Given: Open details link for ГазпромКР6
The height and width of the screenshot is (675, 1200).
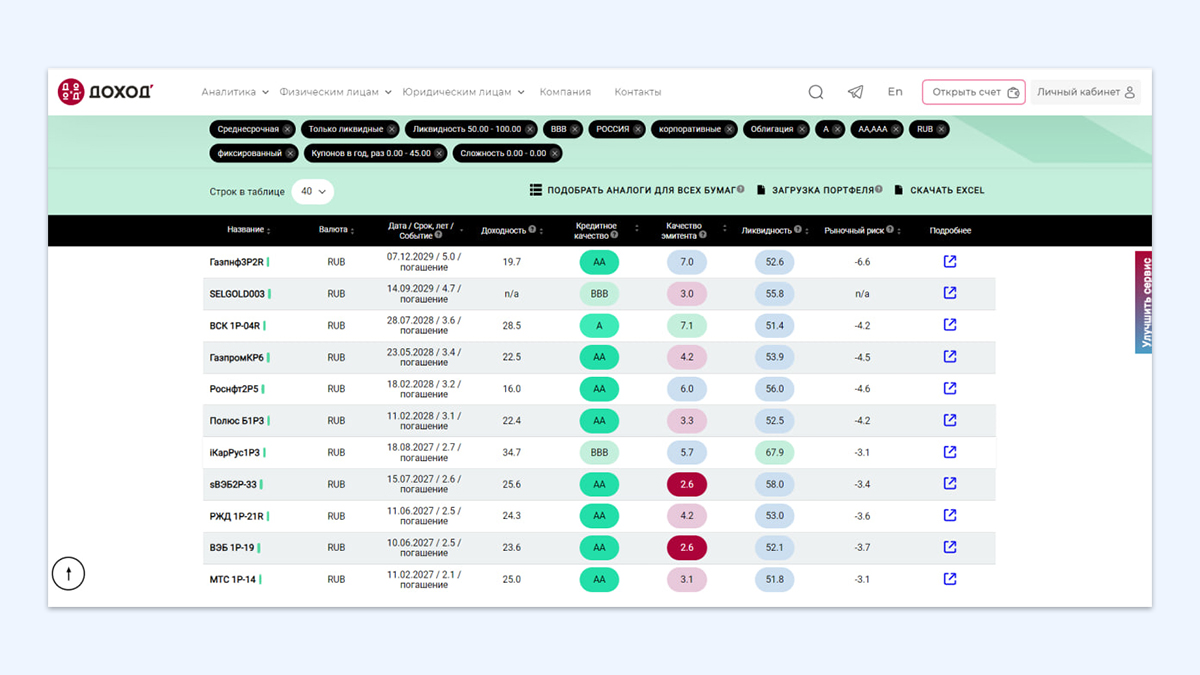Looking at the screenshot, I should pyautogui.click(x=950, y=356).
